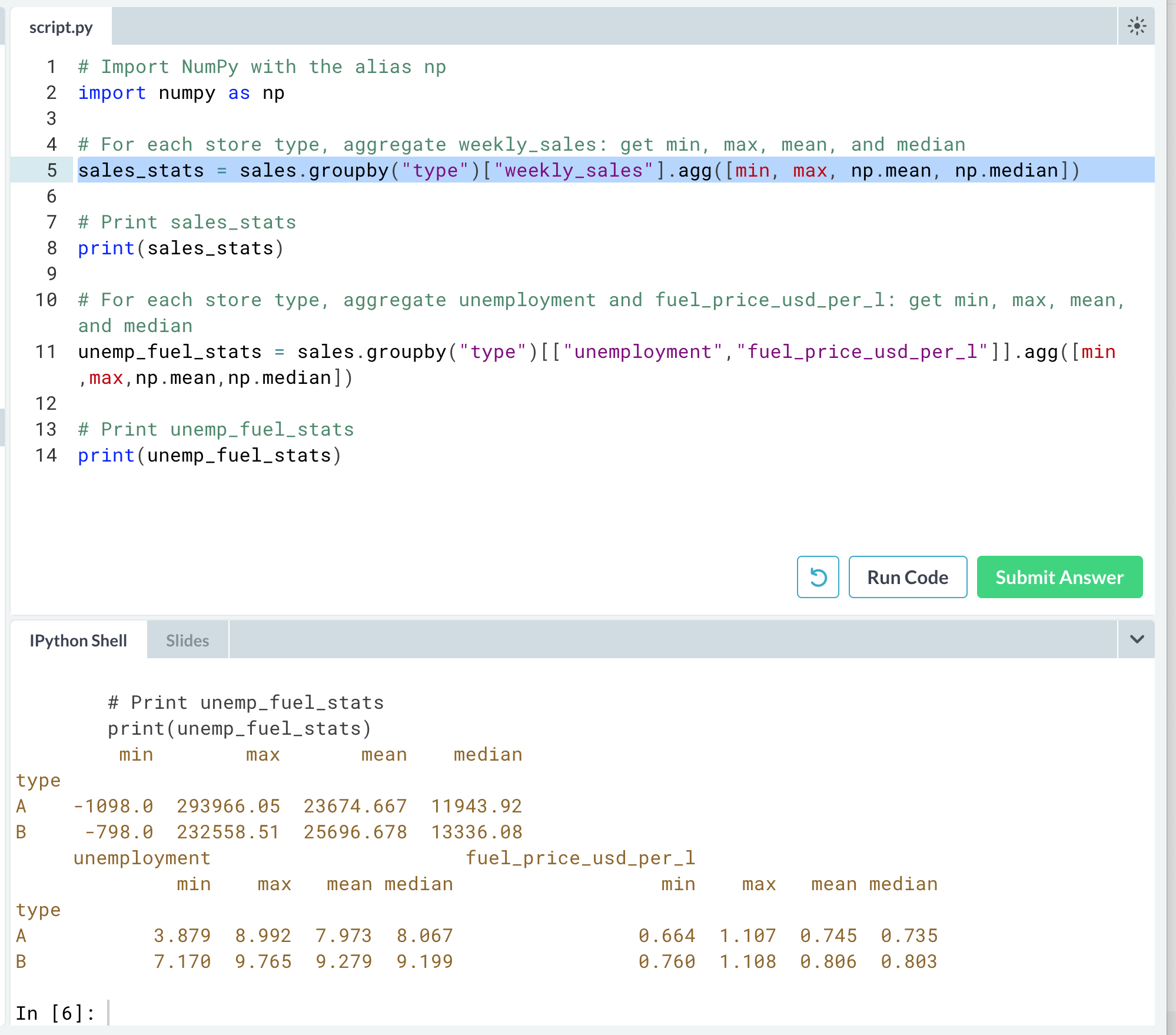
Task: Toggle the light/dark editor theme icon
Action: tap(1137, 26)
